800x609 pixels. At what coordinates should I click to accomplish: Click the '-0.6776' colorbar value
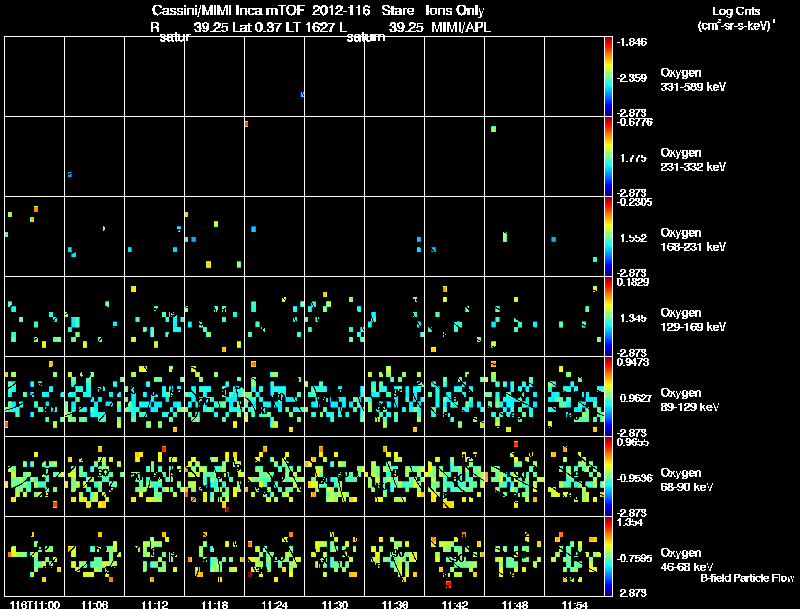point(634,121)
